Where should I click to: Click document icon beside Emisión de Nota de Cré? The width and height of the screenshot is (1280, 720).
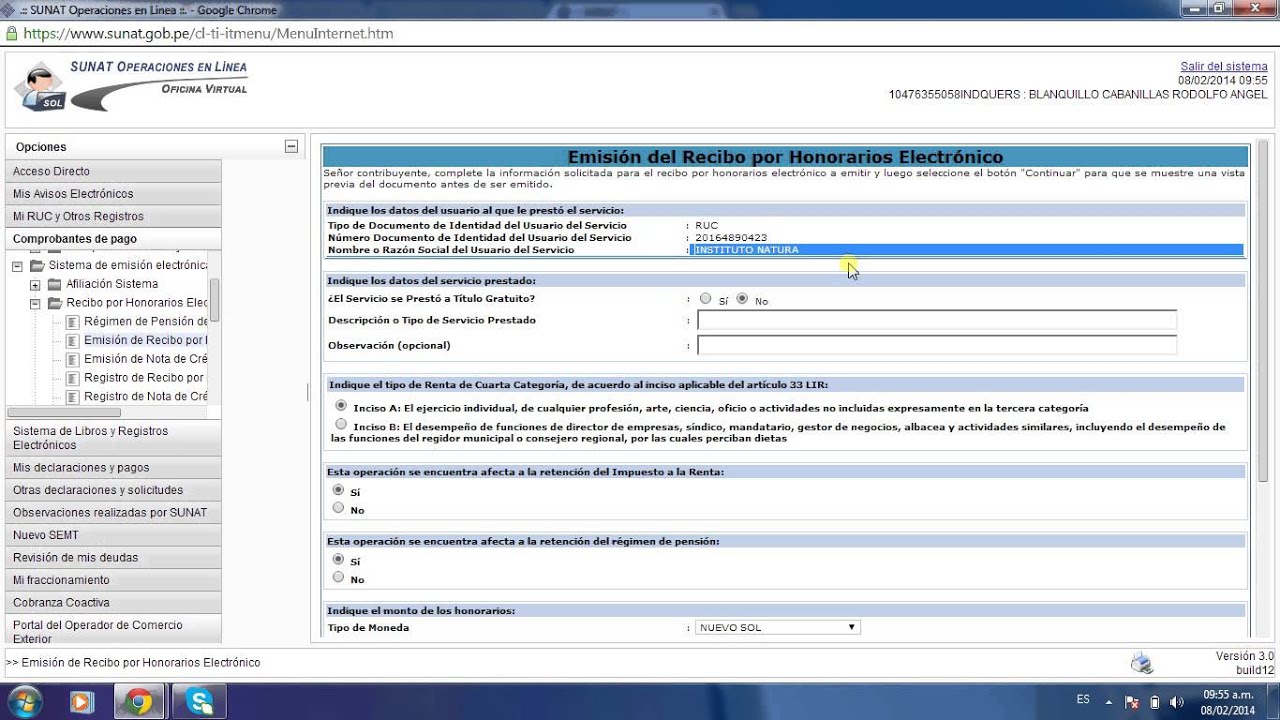tap(73, 359)
